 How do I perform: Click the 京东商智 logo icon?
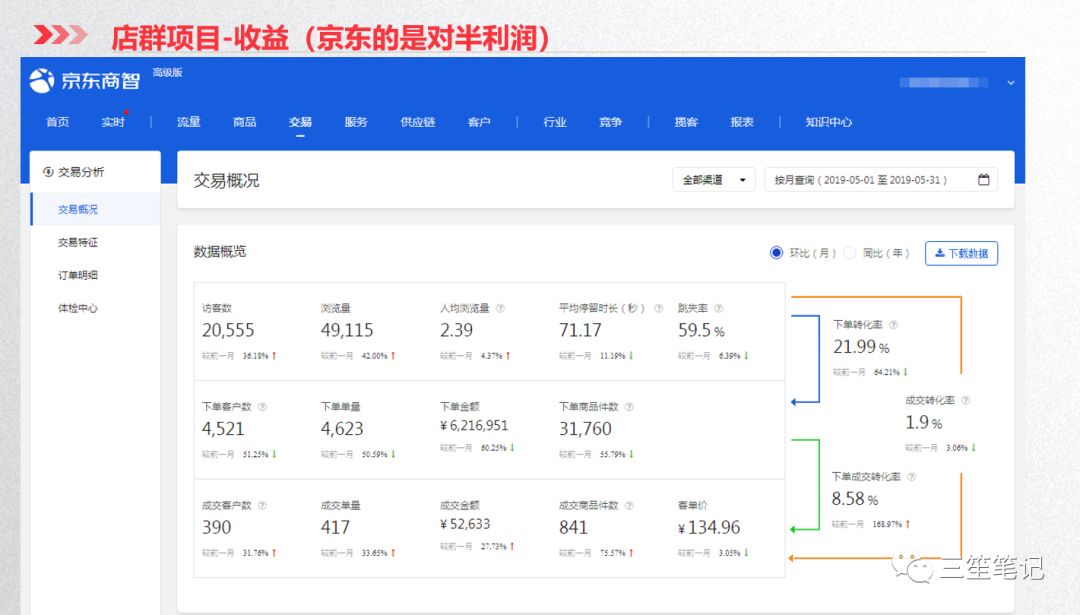point(41,81)
